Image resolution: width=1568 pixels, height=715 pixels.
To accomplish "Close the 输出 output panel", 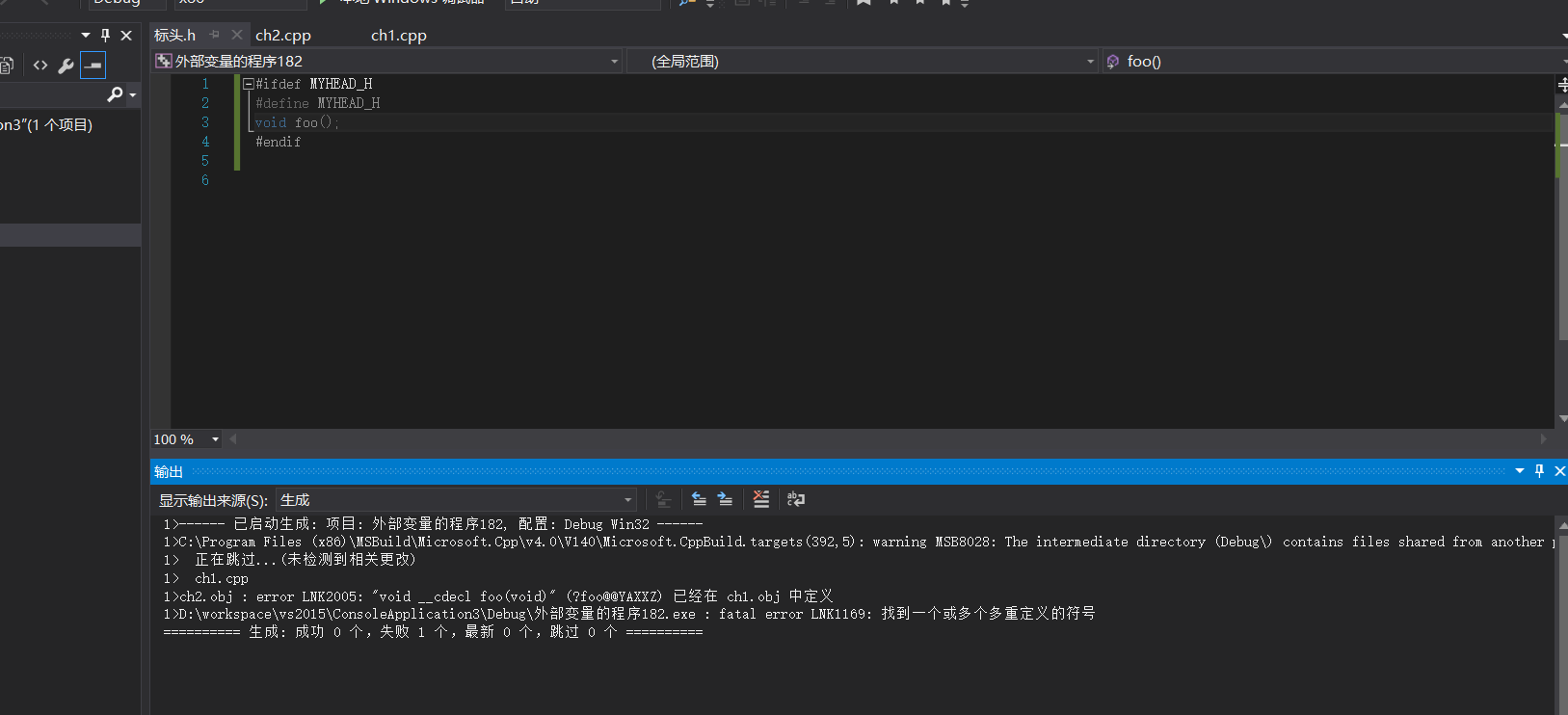I will pos(1559,471).
